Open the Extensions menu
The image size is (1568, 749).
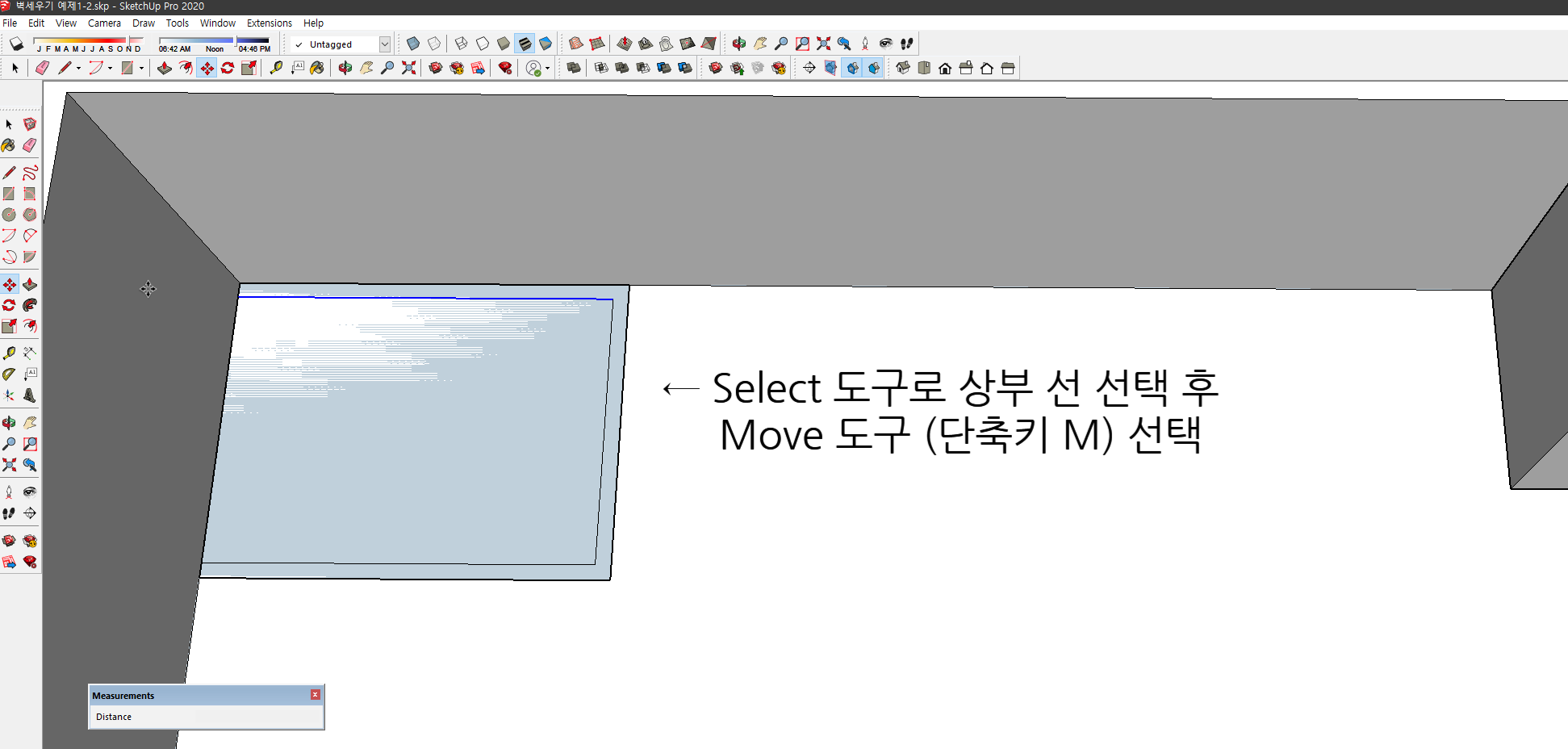pyautogui.click(x=270, y=23)
